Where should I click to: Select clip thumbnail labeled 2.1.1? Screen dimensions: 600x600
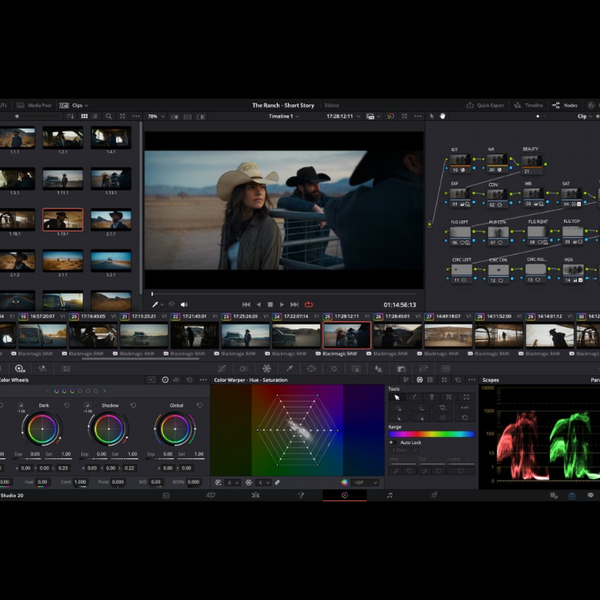(x=111, y=220)
